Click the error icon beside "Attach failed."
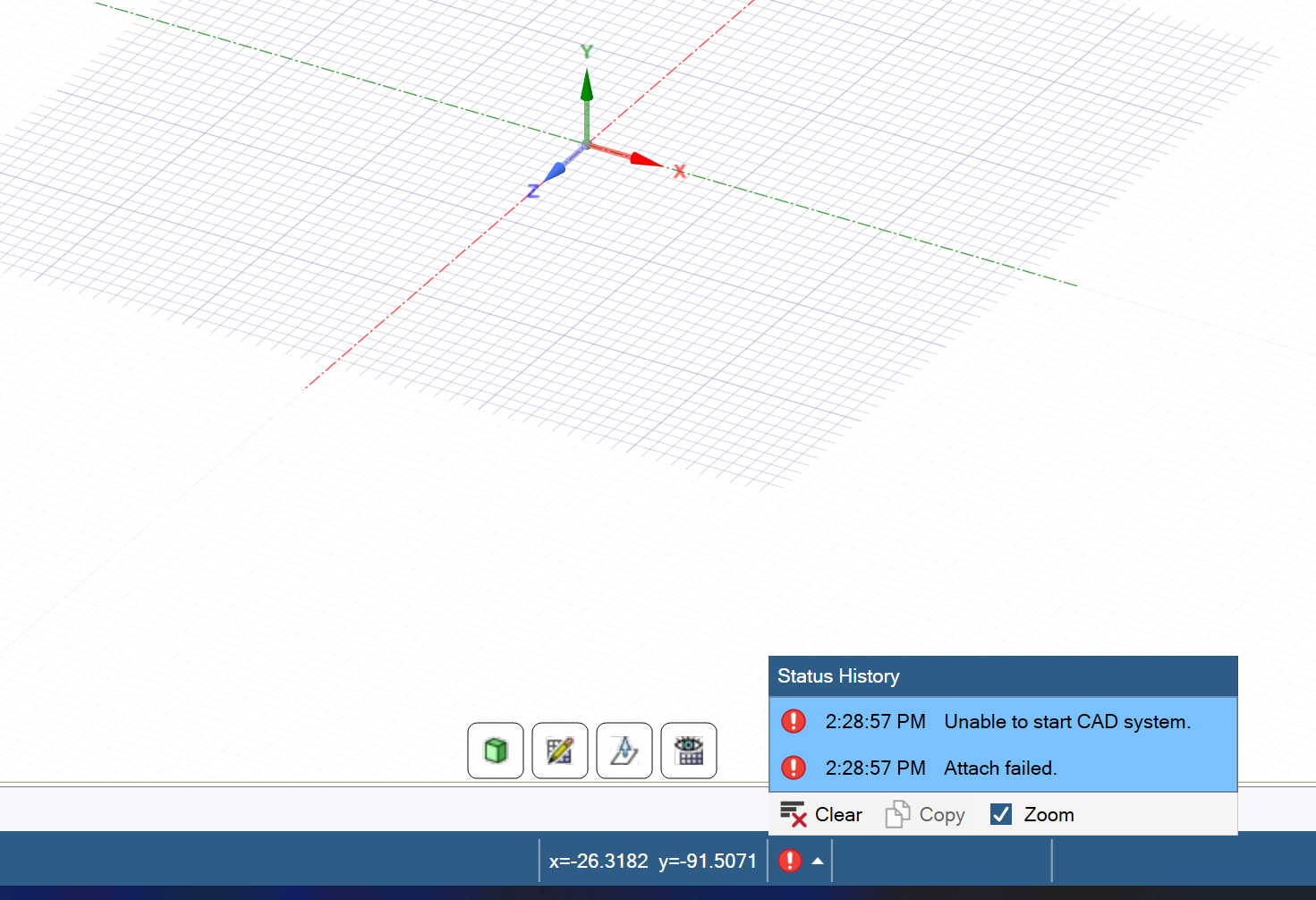The width and height of the screenshot is (1316, 900). coord(794,768)
